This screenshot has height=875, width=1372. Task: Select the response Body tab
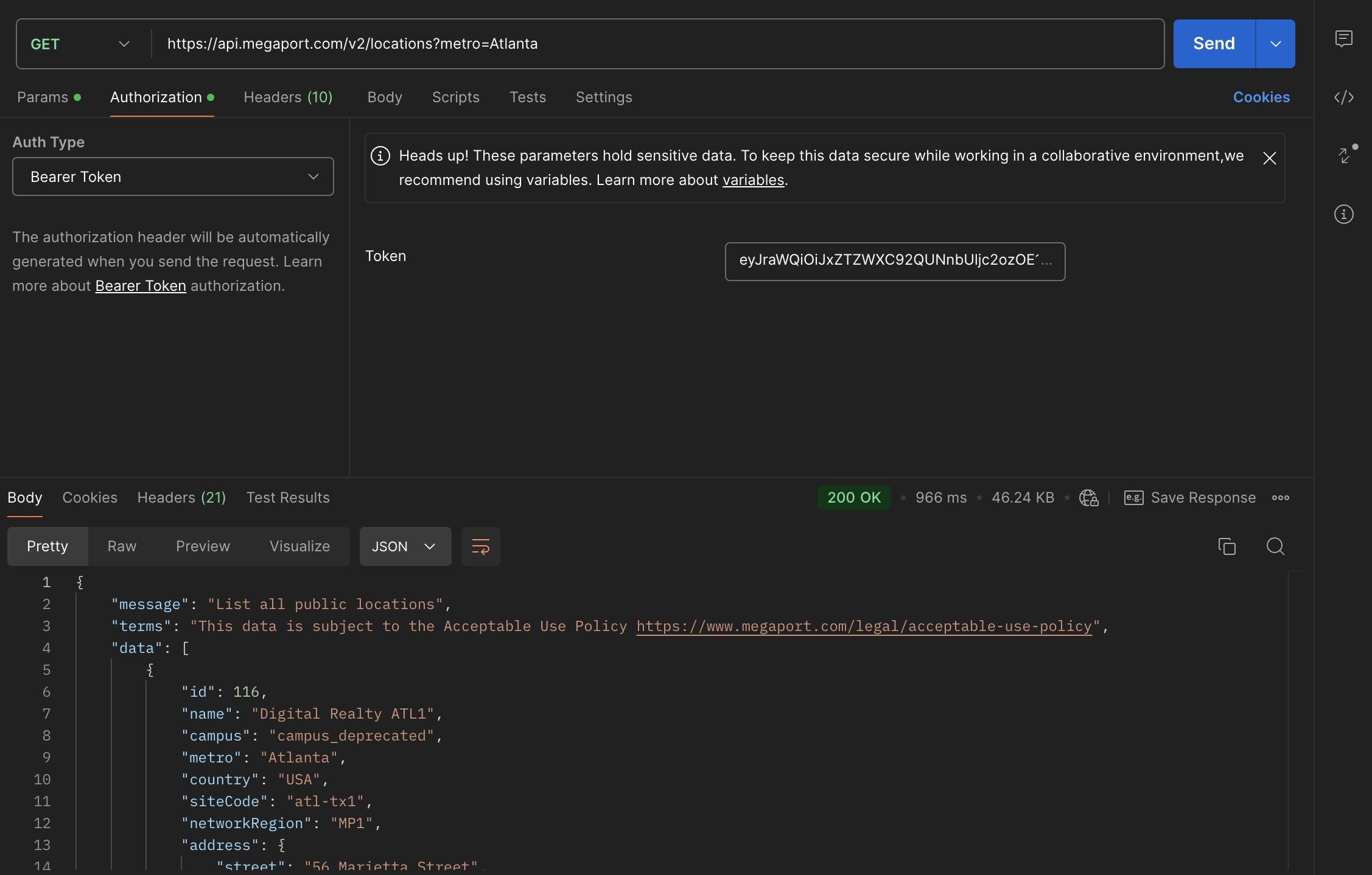pos(25,498)
